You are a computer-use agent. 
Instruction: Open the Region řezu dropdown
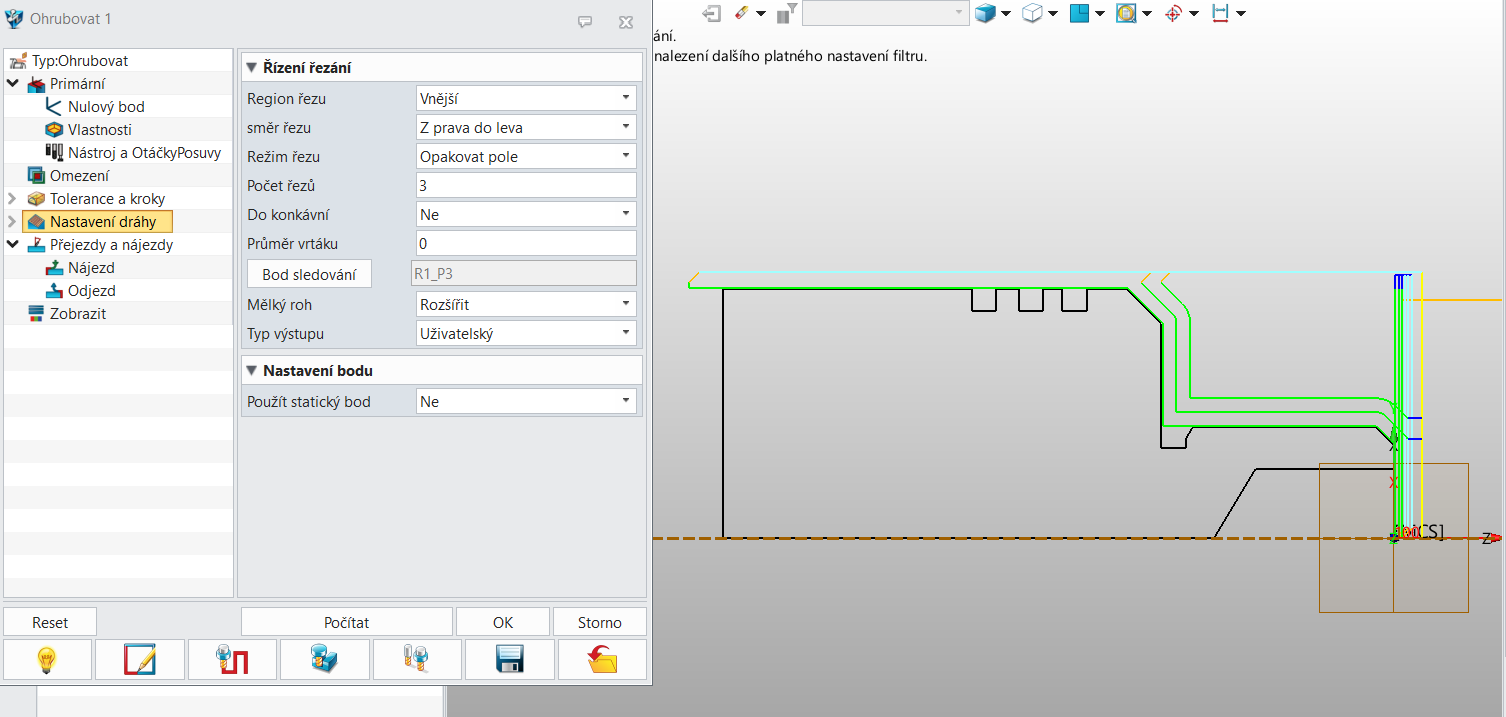(526, 98)
